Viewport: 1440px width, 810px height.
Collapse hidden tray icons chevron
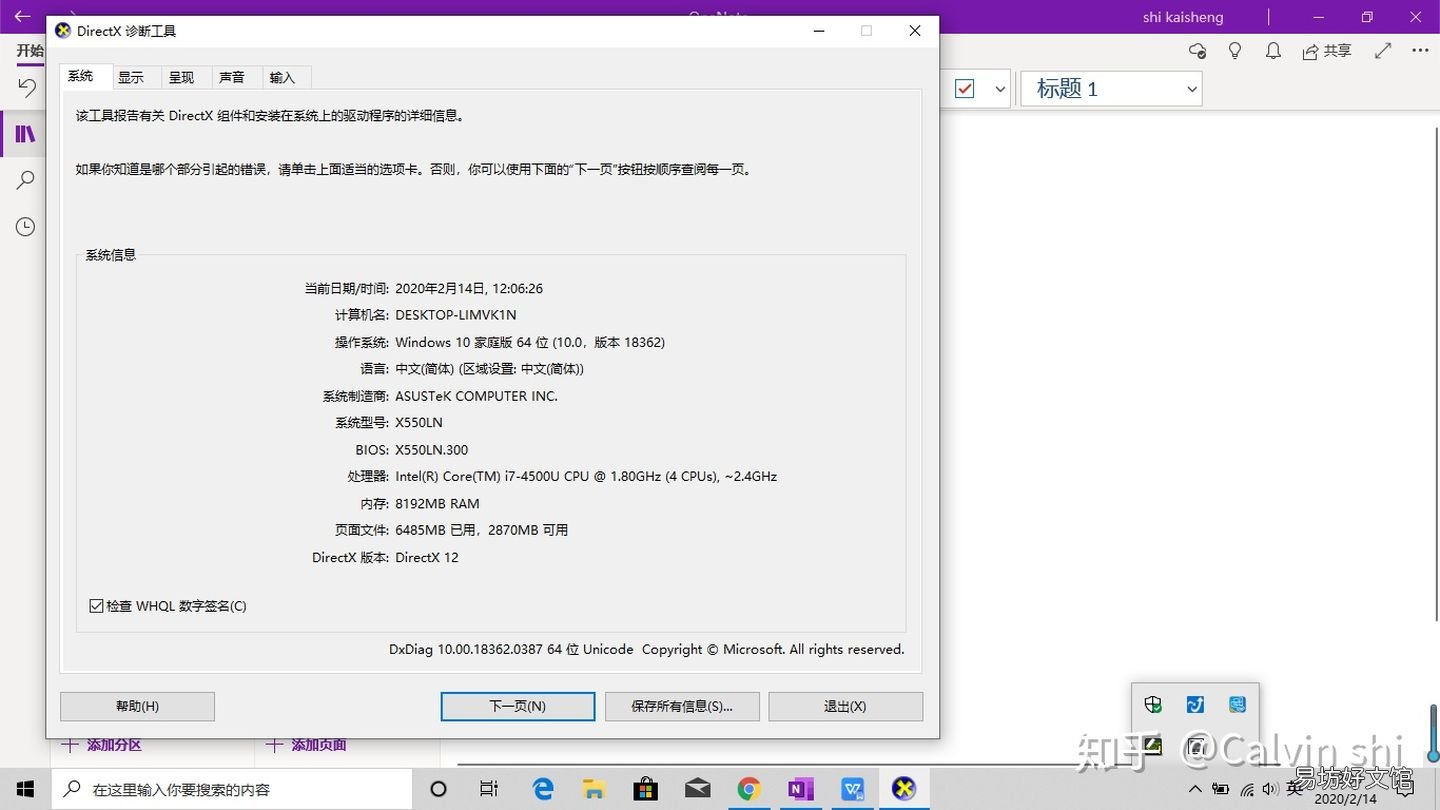1196,789
